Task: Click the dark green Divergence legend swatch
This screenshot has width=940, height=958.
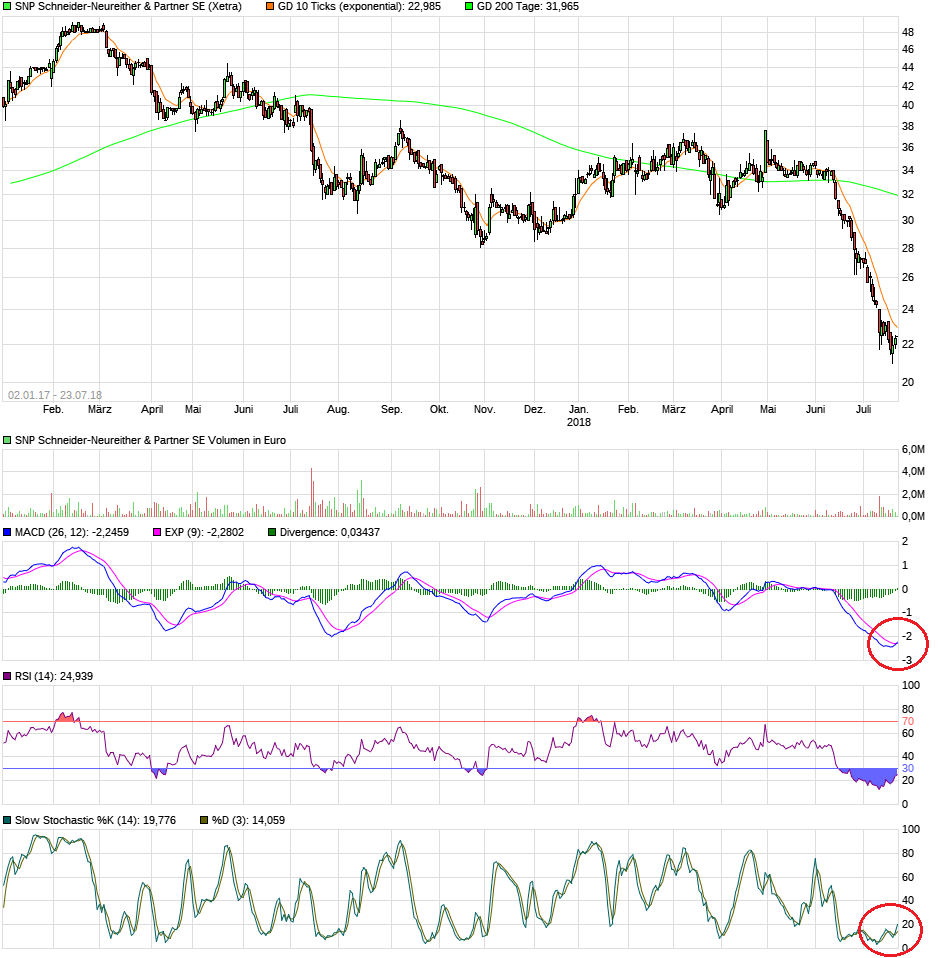Action: tap(272, 532)
